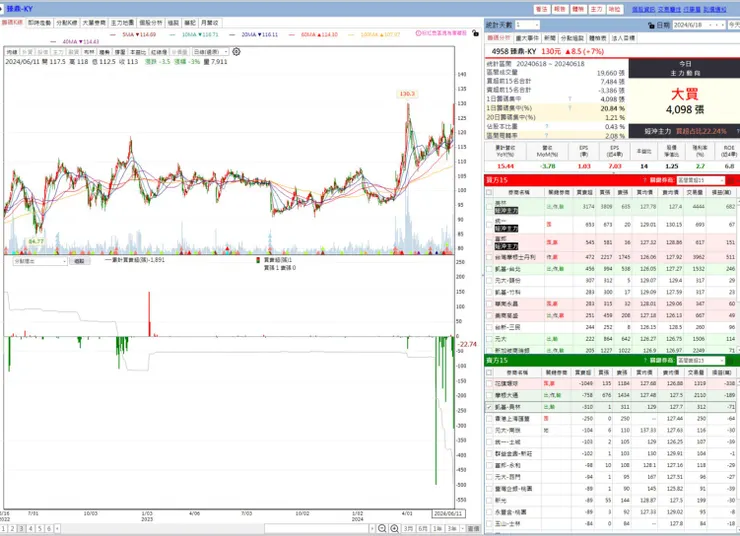740x536 pixels.
Task: Tick the checkbox for 凱基-台北 buyer row
Action: point(489,269)
